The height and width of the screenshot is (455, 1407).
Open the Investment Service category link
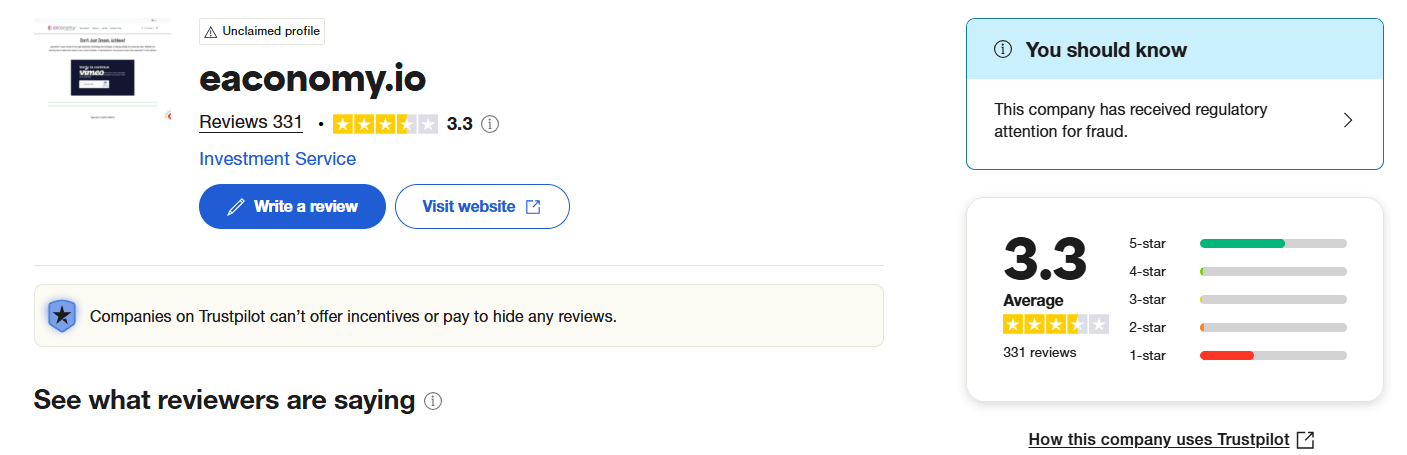(278, 159)
